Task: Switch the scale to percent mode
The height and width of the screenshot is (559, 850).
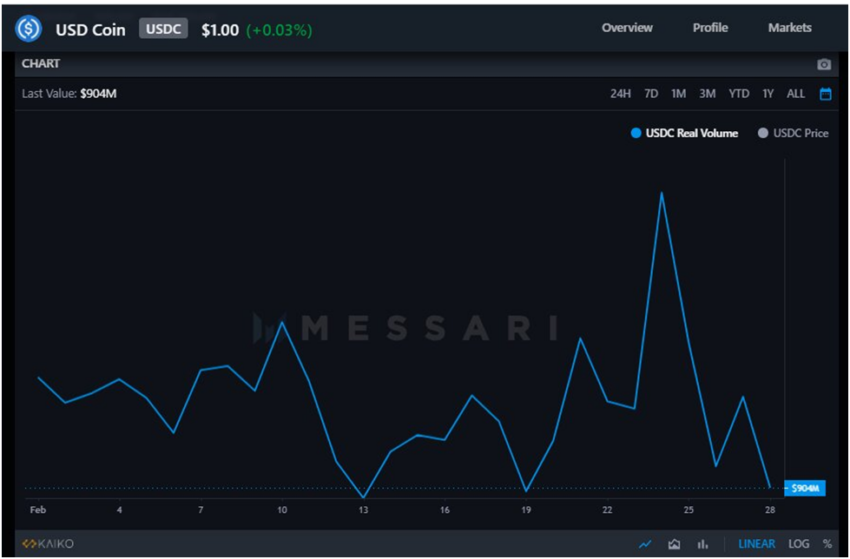Action: point(827,544)
